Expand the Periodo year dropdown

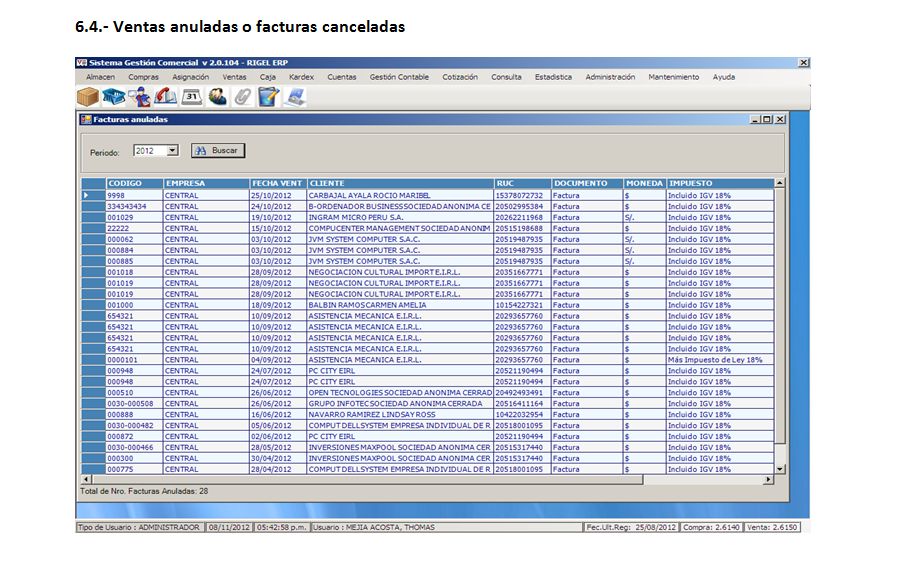[172, 151]
